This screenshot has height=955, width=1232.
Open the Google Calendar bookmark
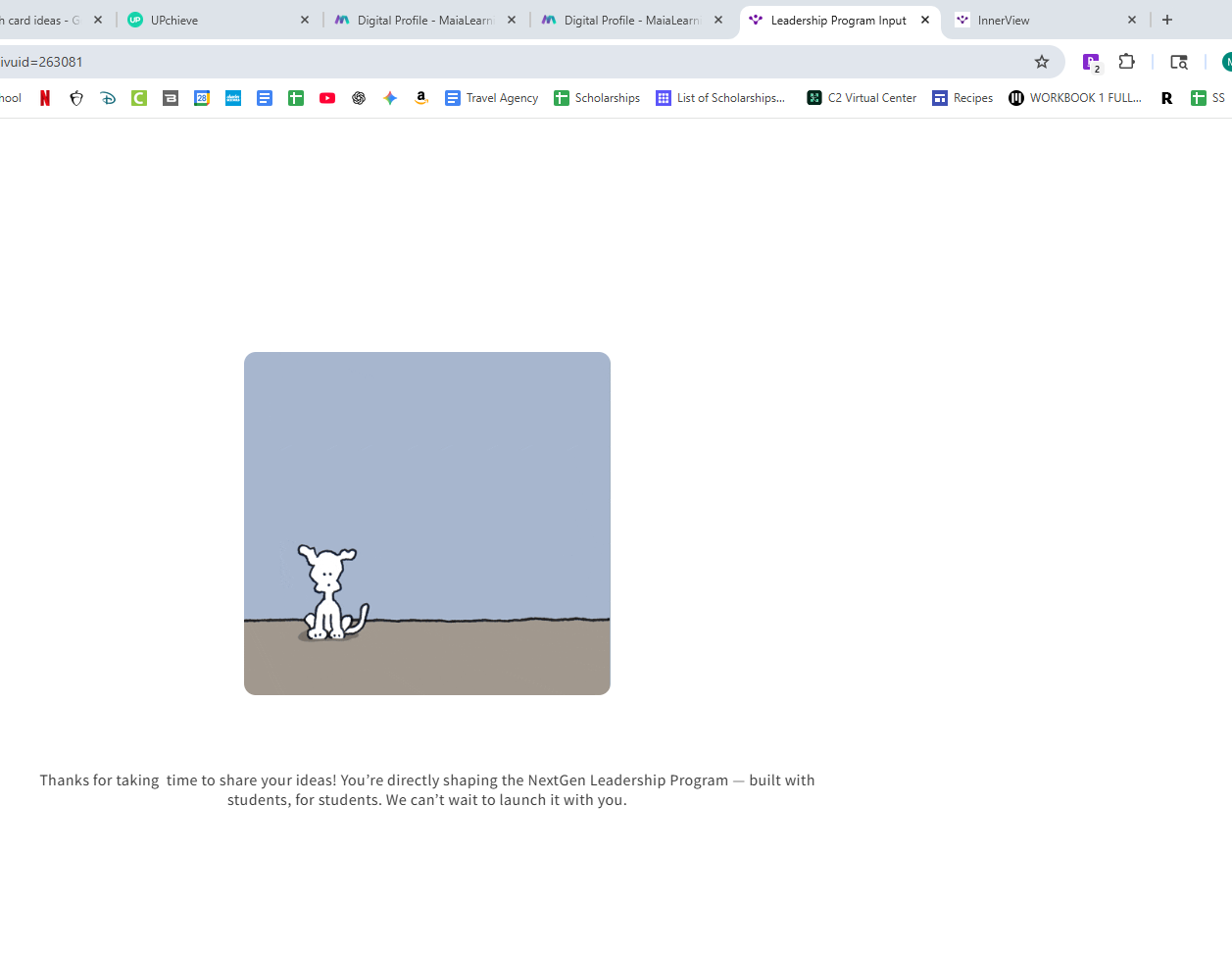202,98
